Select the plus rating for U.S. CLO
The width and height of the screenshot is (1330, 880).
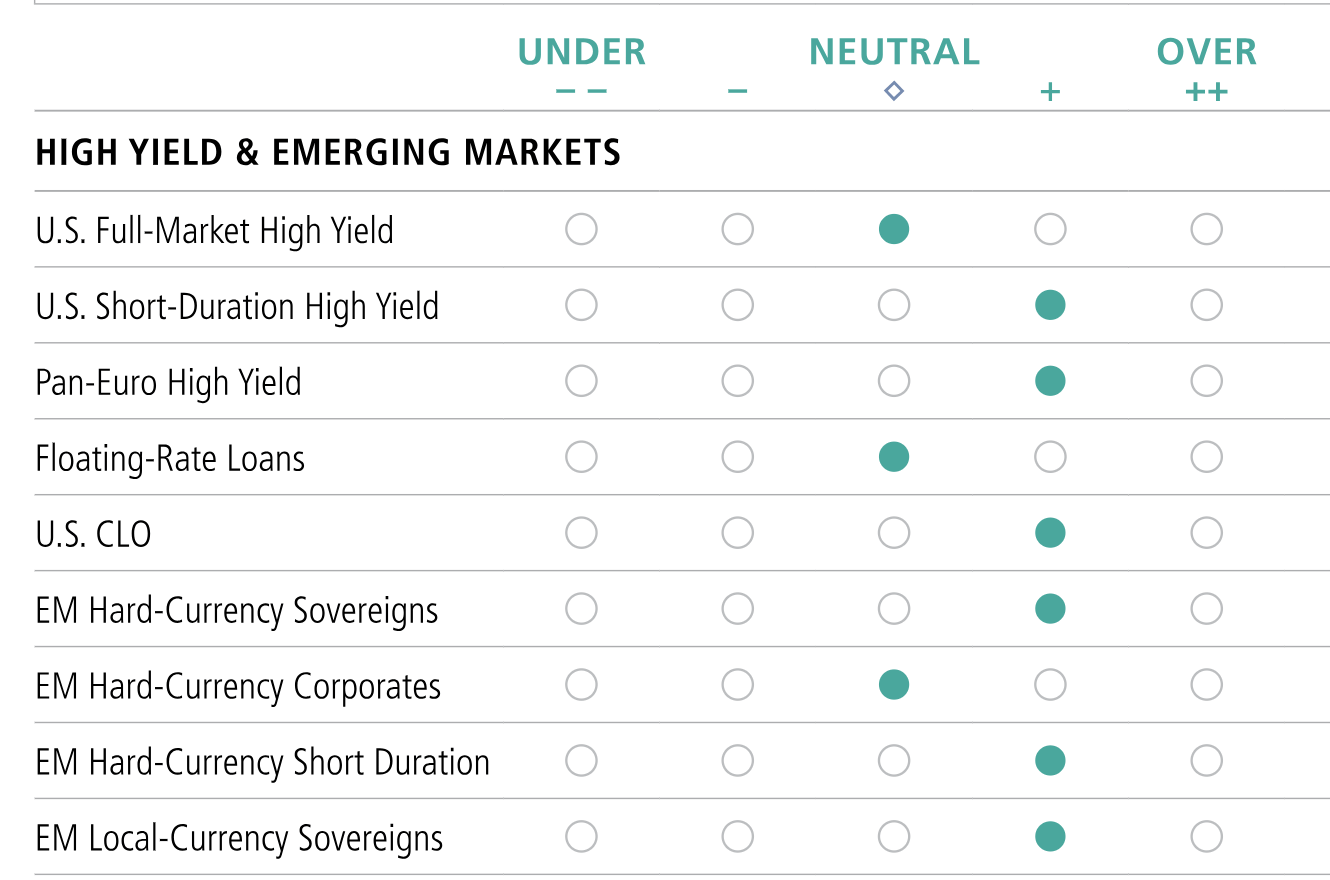point(1050,533)
